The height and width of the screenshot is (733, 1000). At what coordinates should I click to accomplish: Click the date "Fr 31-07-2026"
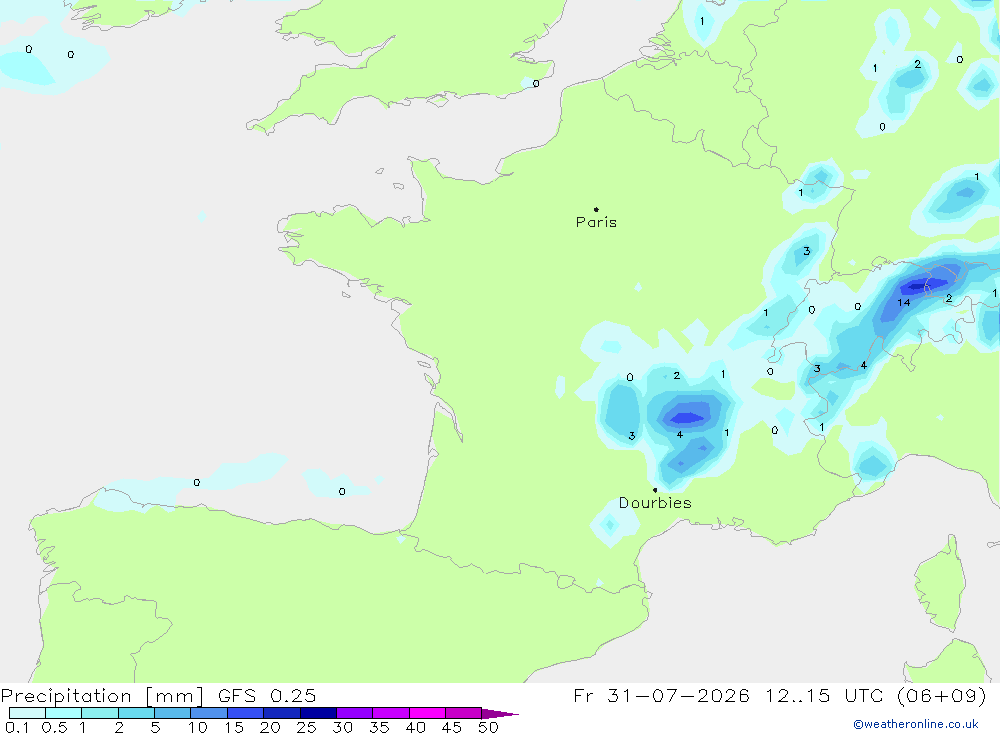661,695
